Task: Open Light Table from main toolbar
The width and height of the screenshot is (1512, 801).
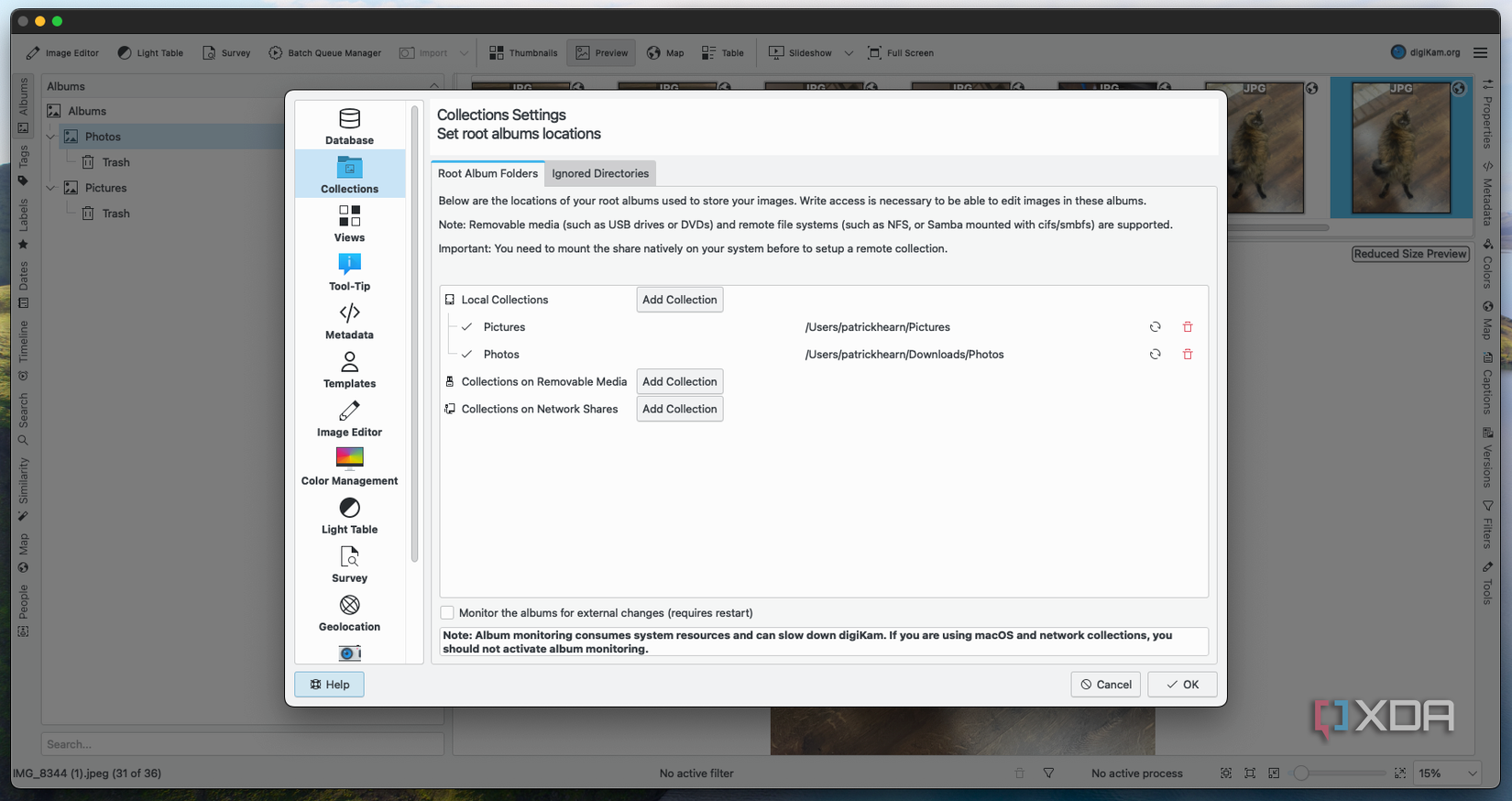Action: [150, 53]
